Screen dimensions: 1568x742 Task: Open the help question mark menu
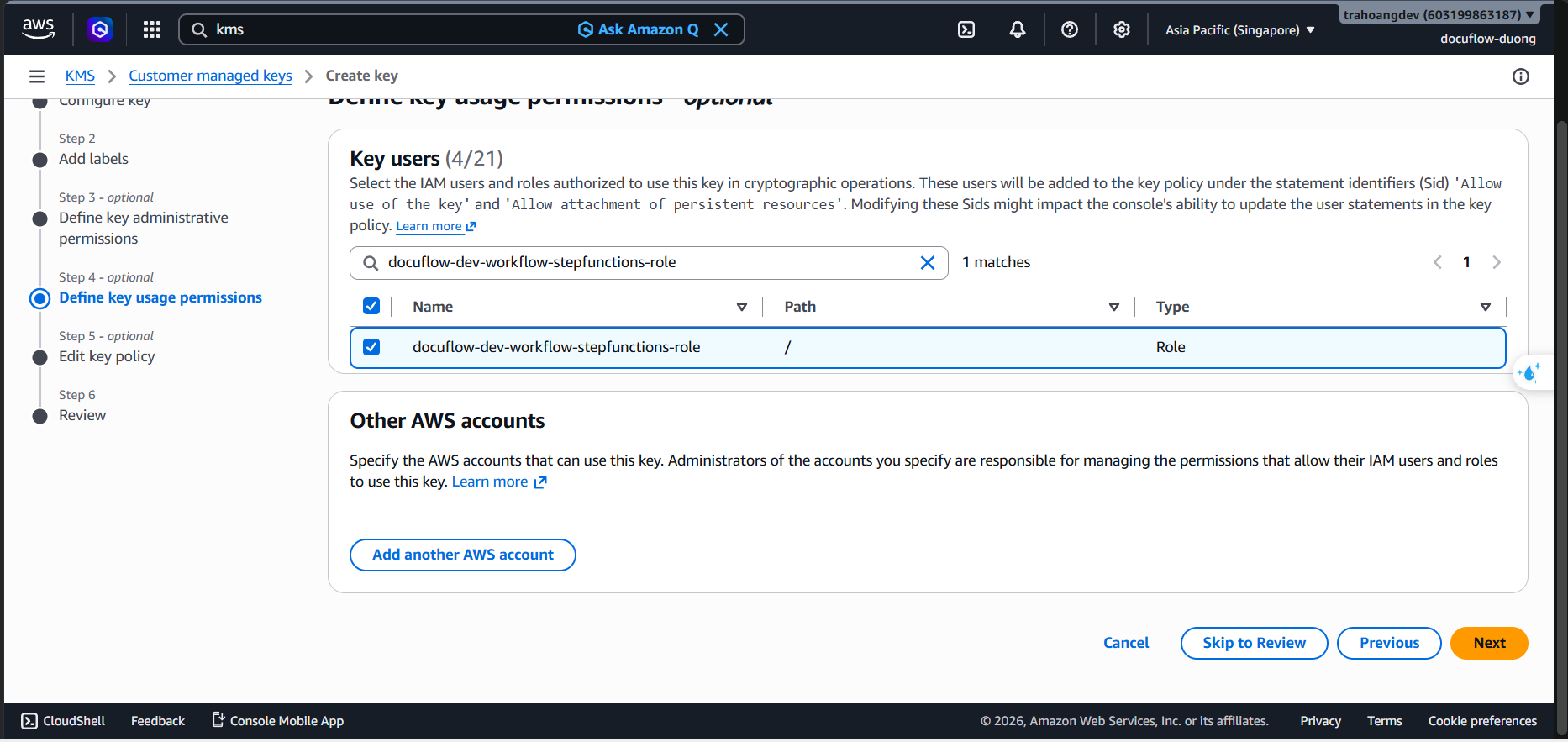pos(1070,29)
